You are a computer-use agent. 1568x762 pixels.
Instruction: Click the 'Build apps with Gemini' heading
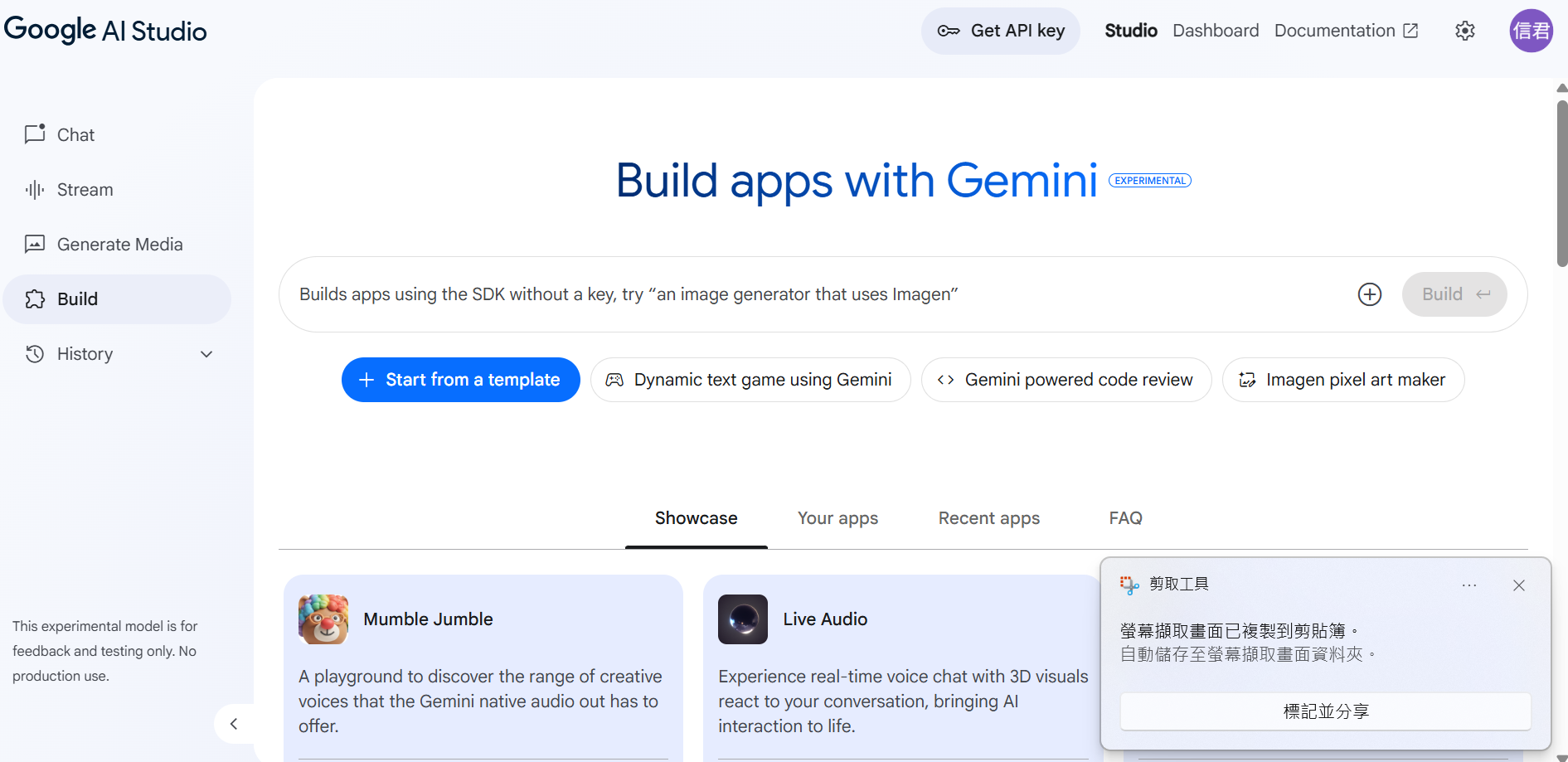click(857, 181)
